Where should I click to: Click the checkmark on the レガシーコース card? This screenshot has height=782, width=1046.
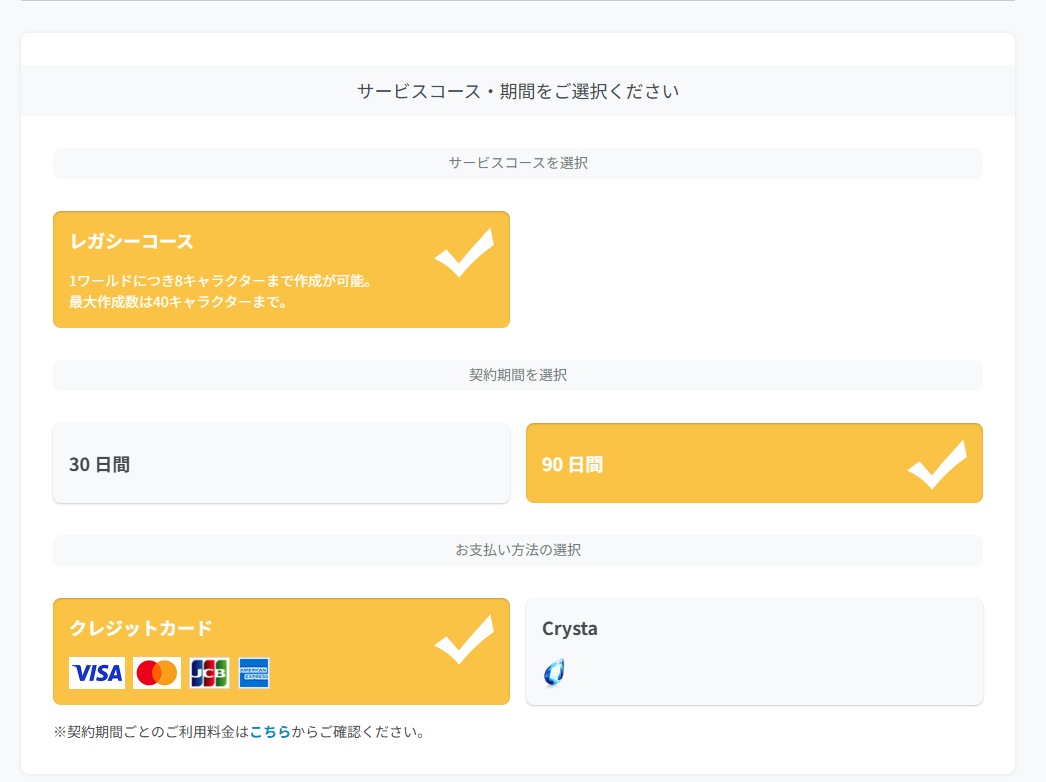pos(464,253)
